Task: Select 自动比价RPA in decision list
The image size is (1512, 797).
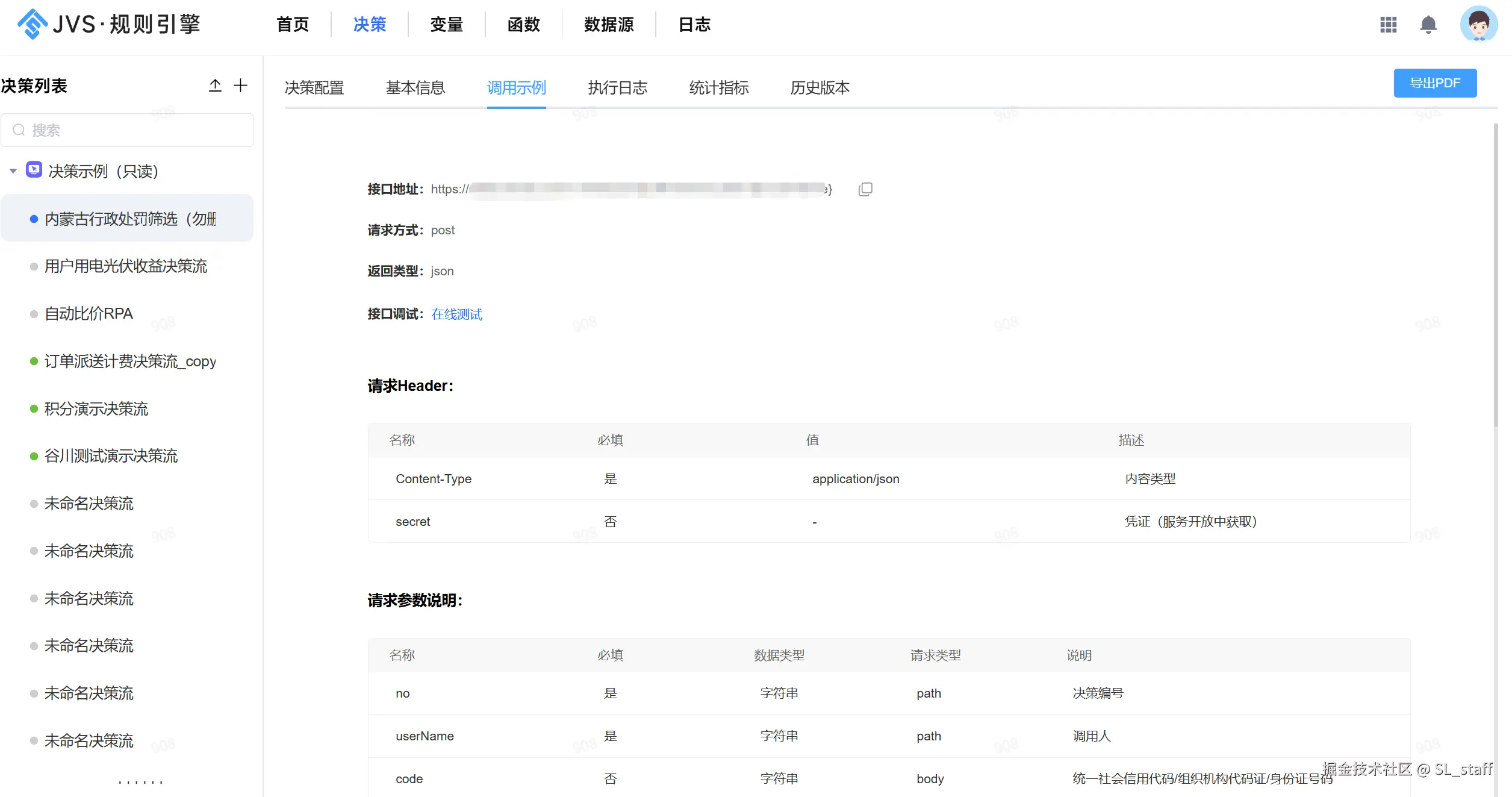Action: tap(89, 314)
